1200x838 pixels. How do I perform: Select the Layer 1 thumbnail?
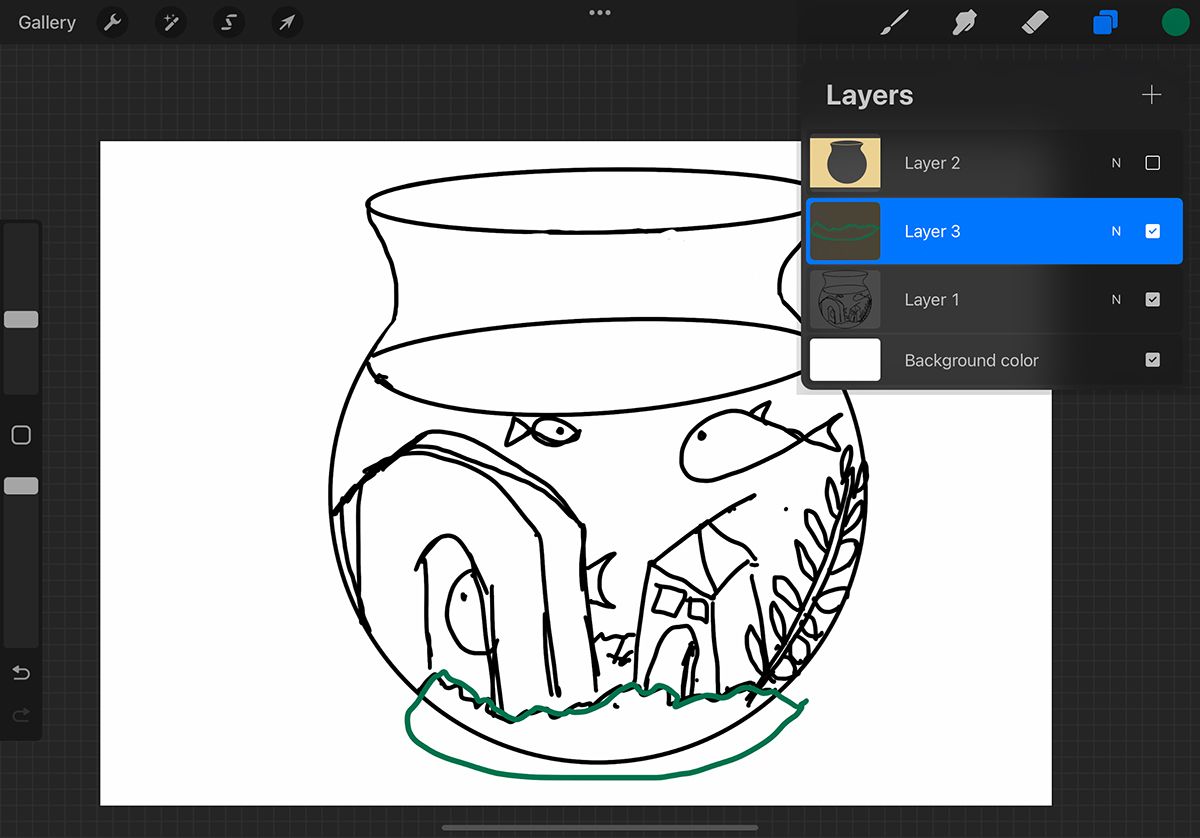(x=845, y=299)
